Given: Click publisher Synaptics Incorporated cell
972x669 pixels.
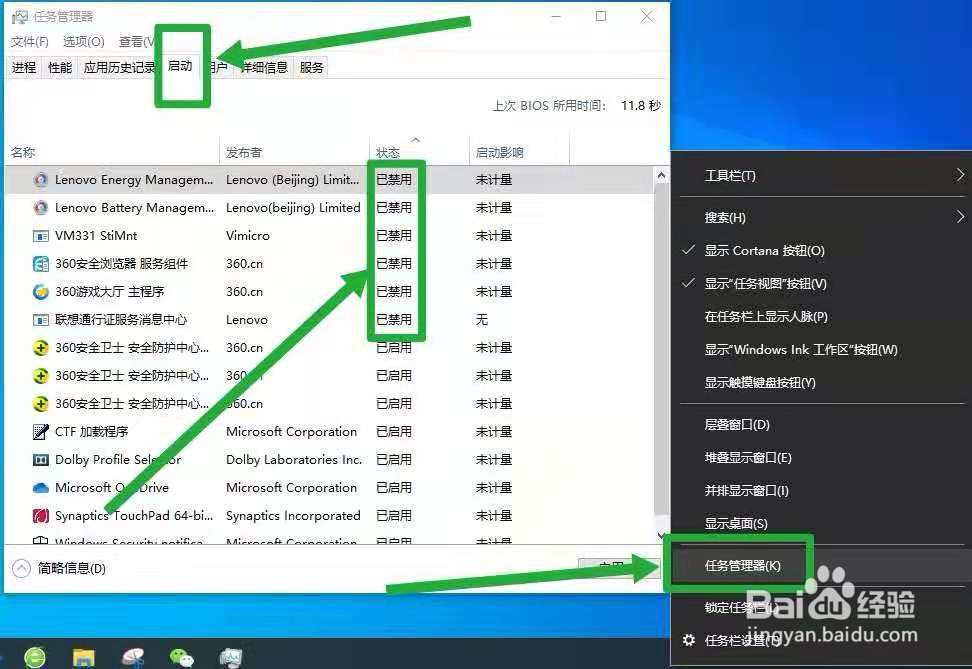Looking at the screenshot, I should pos(293,516).
